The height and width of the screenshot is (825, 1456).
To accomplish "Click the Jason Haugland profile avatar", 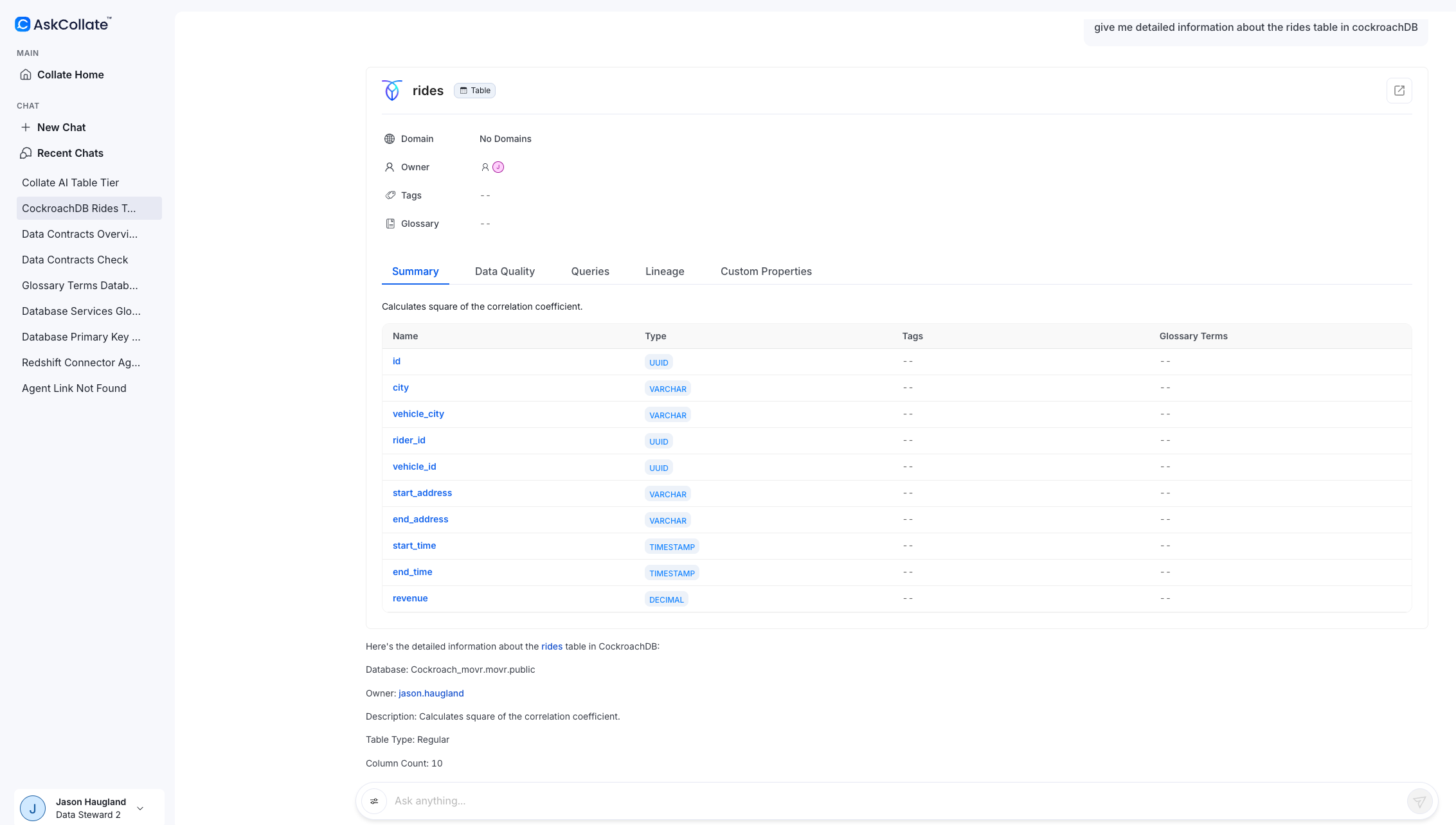I will click(33, 808).
